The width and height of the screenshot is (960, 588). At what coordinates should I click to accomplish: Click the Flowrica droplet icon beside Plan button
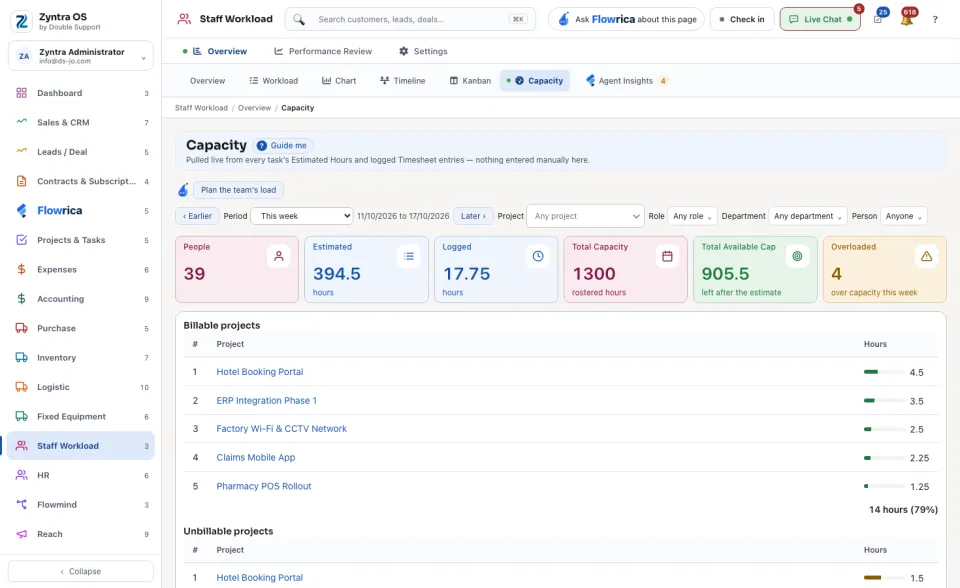pos(182,190)
